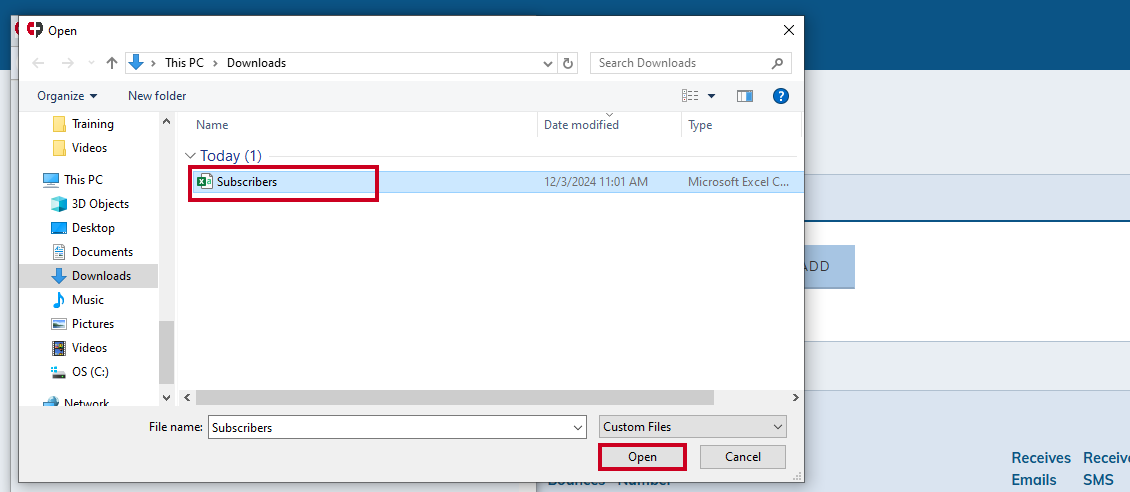Click 'Downloads' in address path

[x=257, y=63]
